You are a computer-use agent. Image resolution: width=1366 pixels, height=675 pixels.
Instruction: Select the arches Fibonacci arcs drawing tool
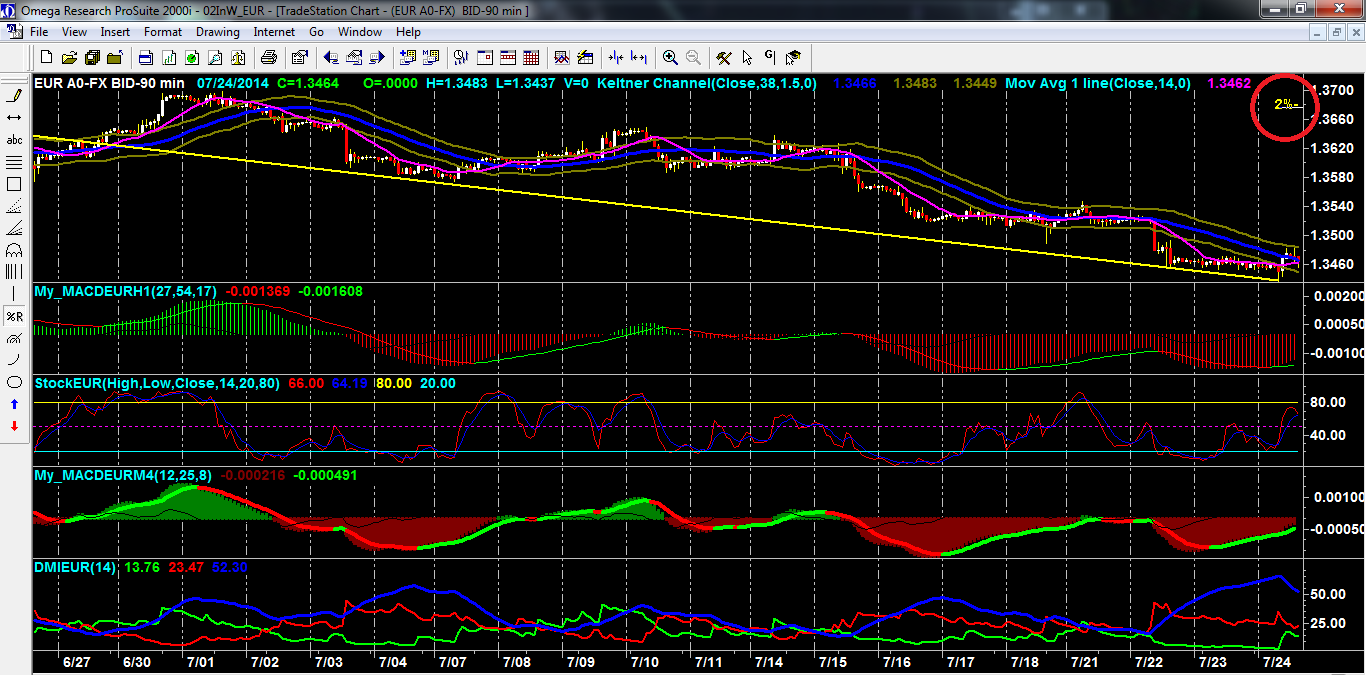(x=14, y=250)
